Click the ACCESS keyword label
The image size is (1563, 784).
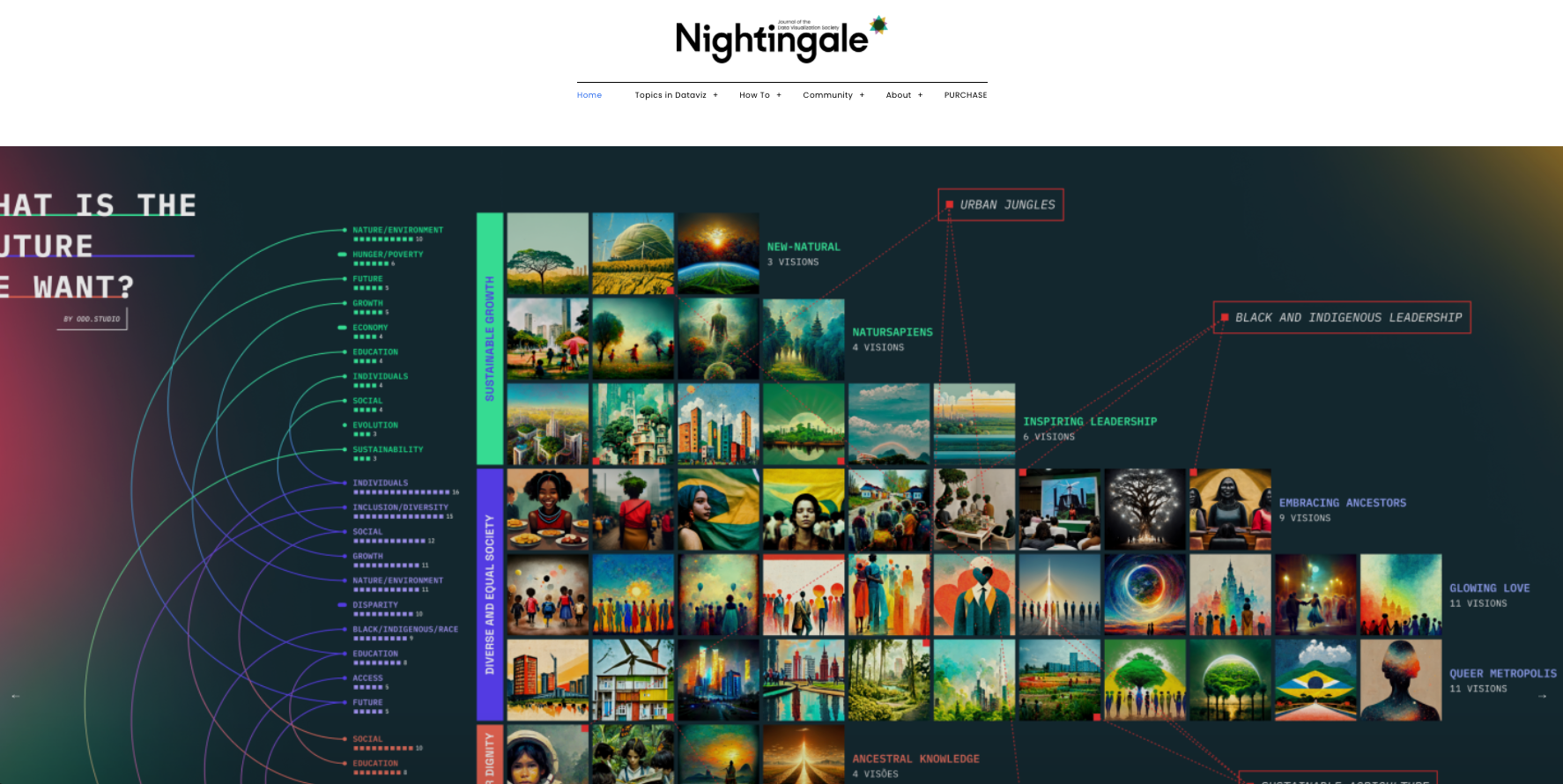pyautogui.click(x=367, y=678)
